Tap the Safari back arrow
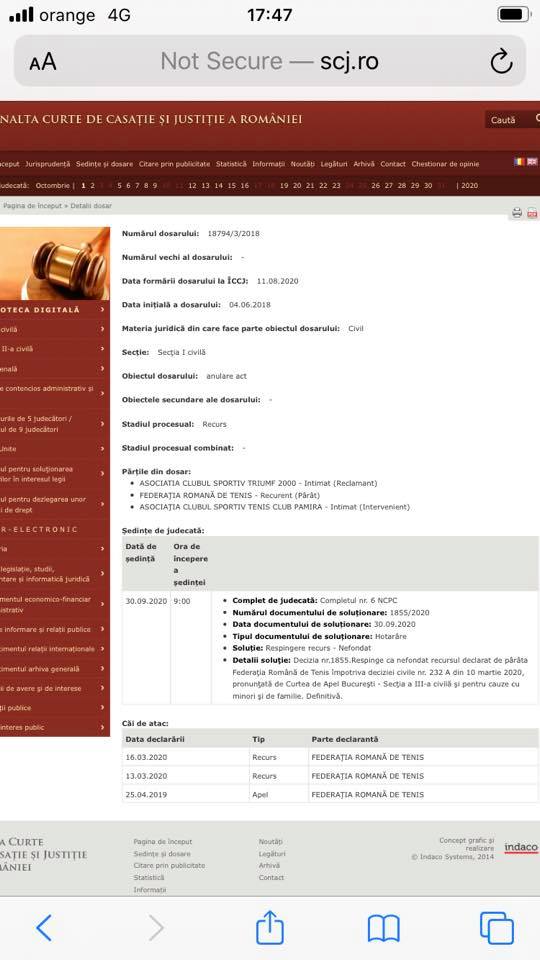 click(x=43, y=928)
